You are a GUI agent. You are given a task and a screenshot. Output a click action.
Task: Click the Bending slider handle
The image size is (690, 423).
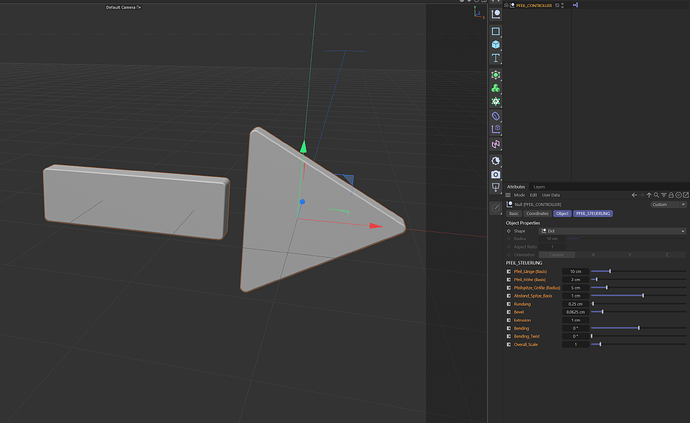click(x=639, y=328)
